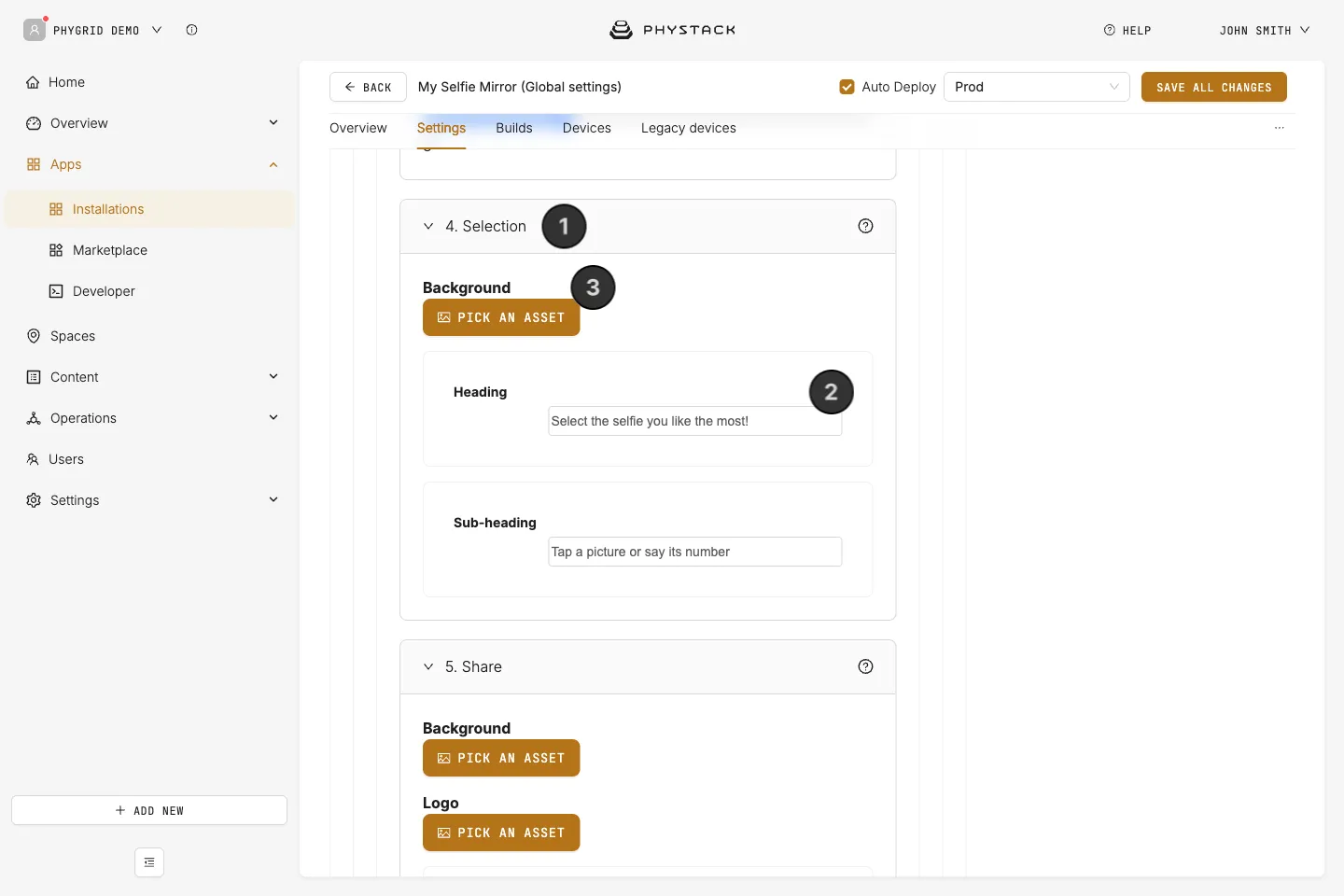The image size is (1344, 896).
Task: Expand the Operations sidebar menu
Action: 273,418
